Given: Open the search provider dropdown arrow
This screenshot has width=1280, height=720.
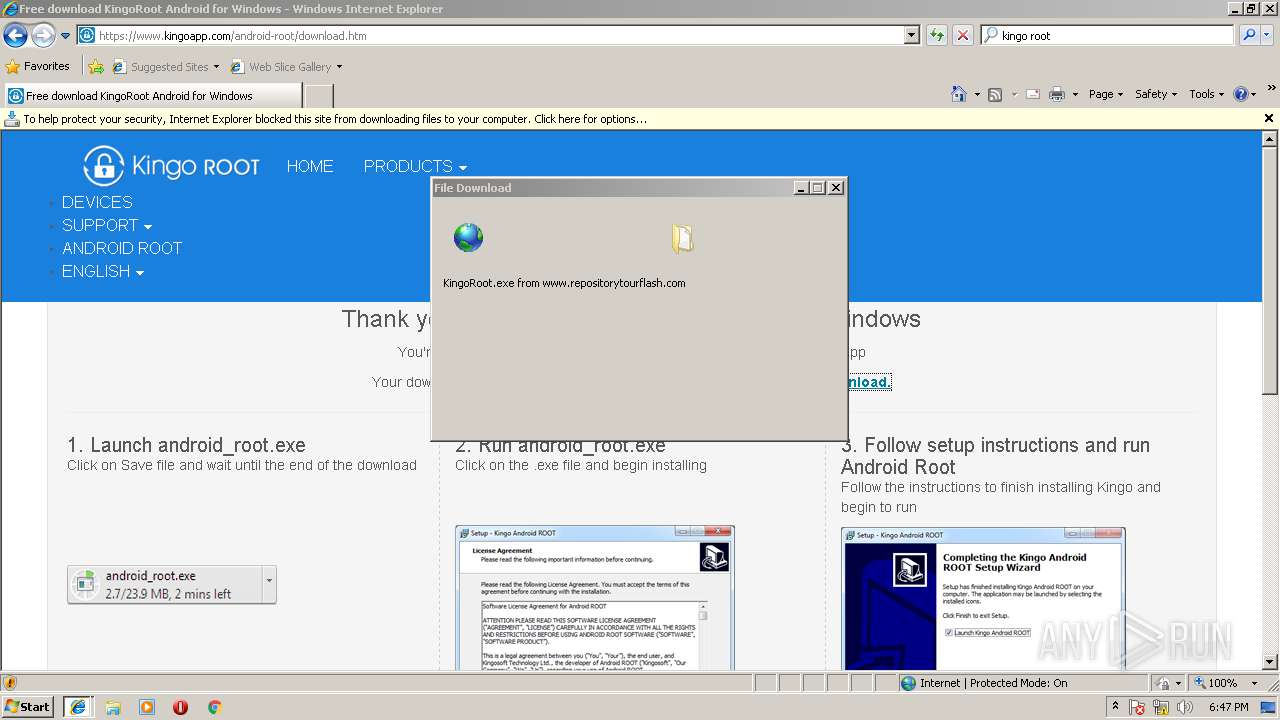Looking at the screenshot, I should pyautogui.click(x=1267, y=36).
